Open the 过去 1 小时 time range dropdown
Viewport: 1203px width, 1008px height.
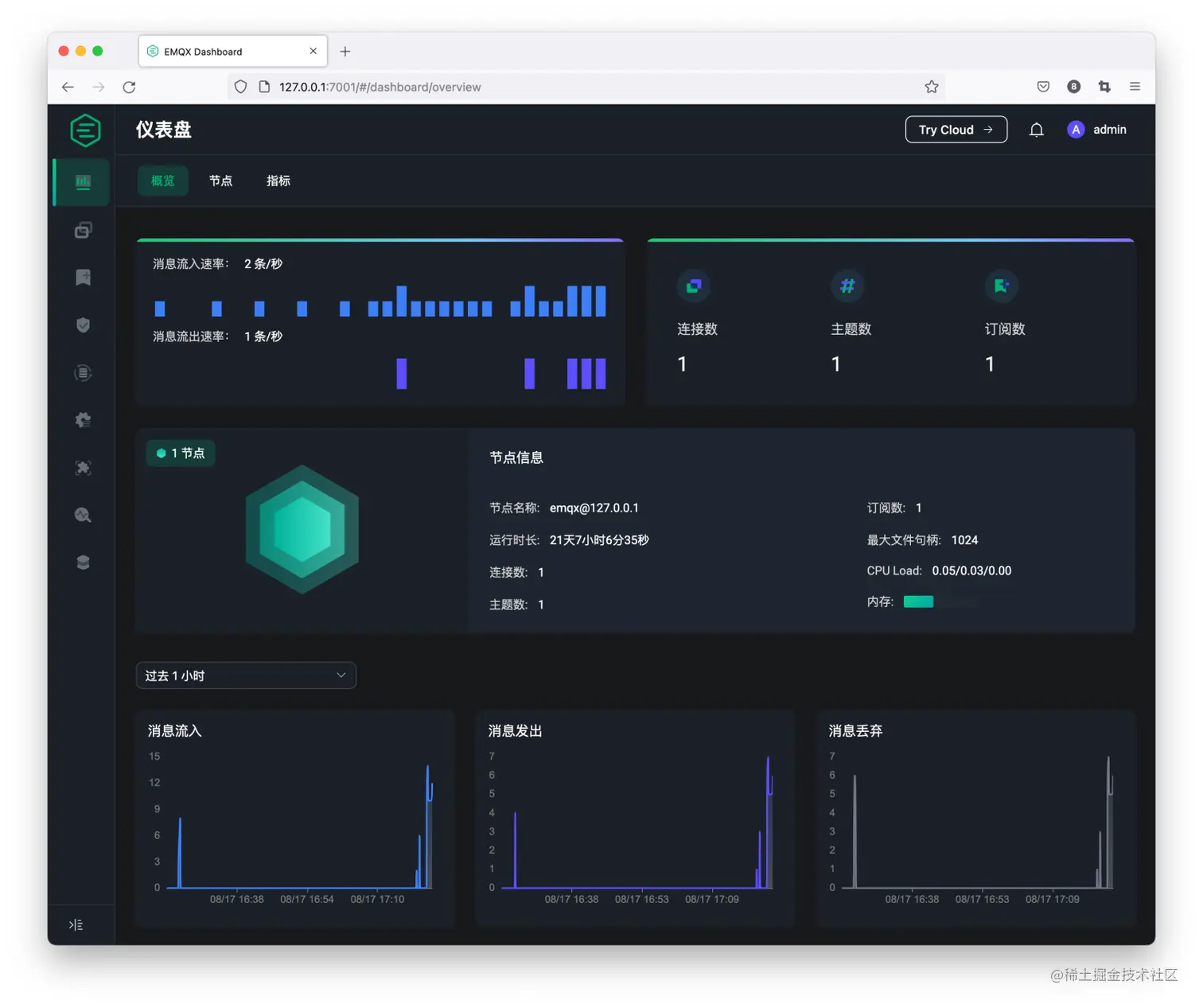tap(246, 675)
